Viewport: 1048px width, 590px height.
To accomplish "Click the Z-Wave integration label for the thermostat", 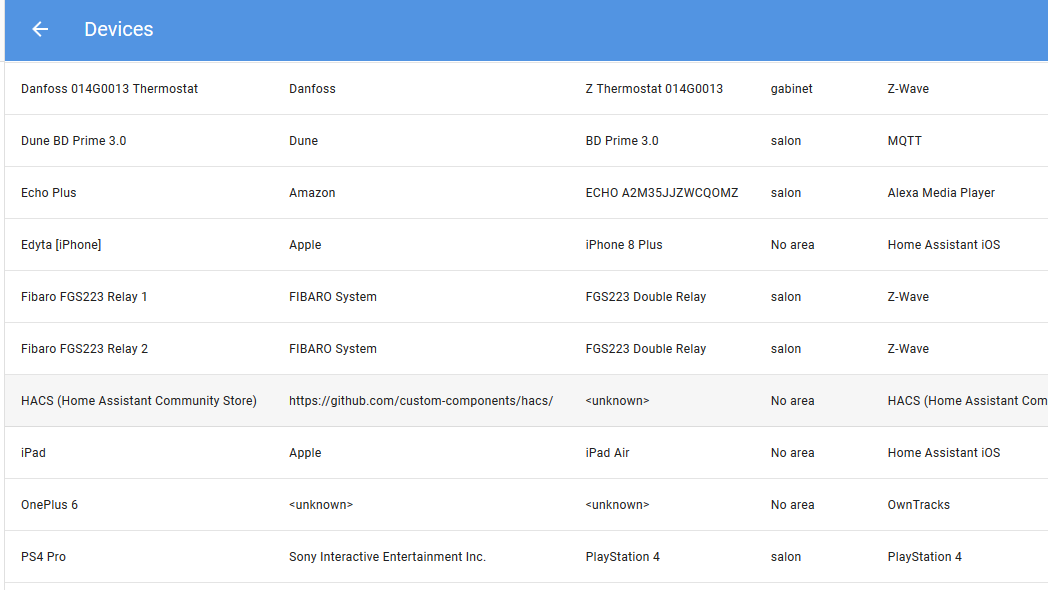I will (908, 88).
